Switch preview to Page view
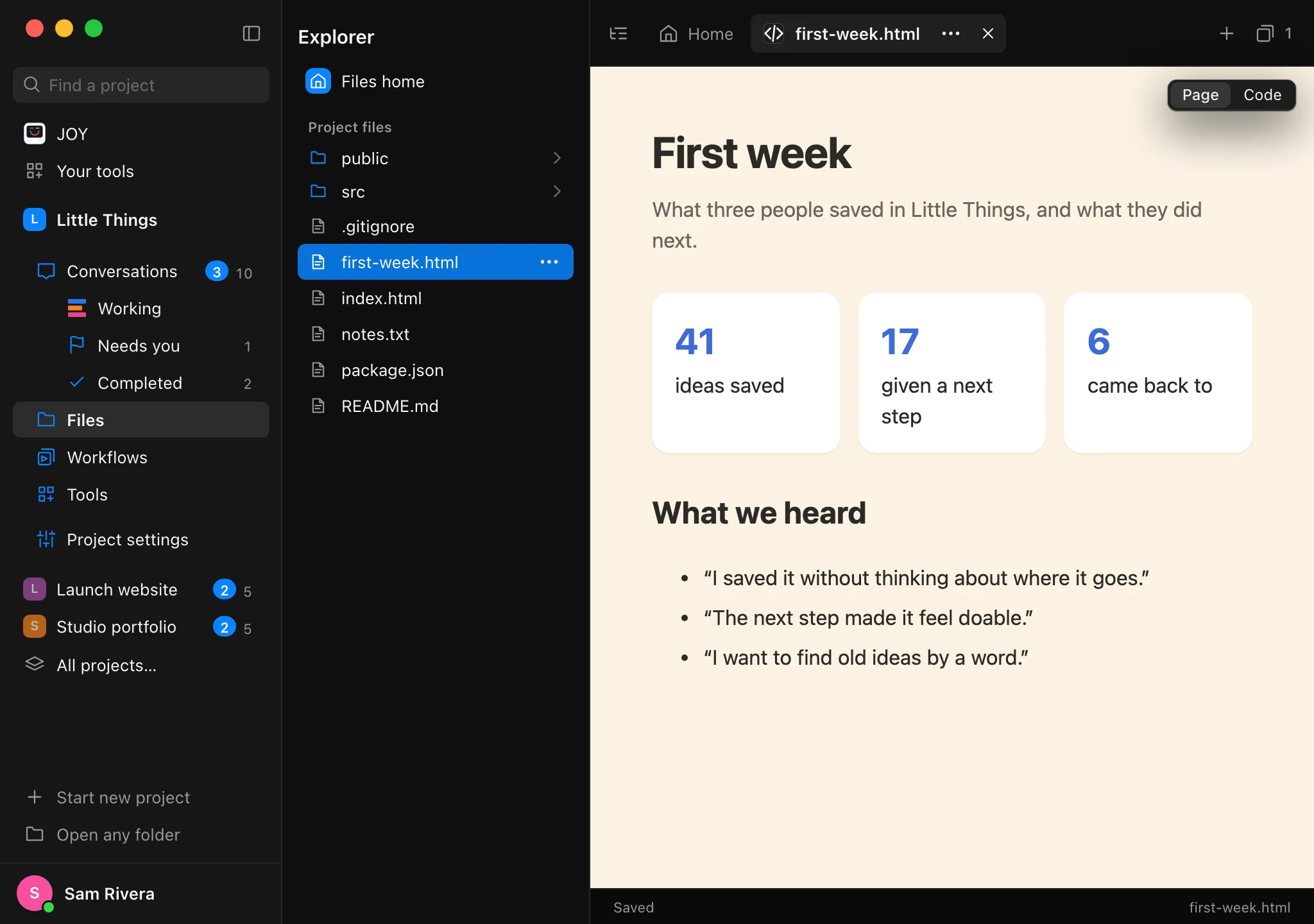 pyautogui.click(x=1200, y=95)
